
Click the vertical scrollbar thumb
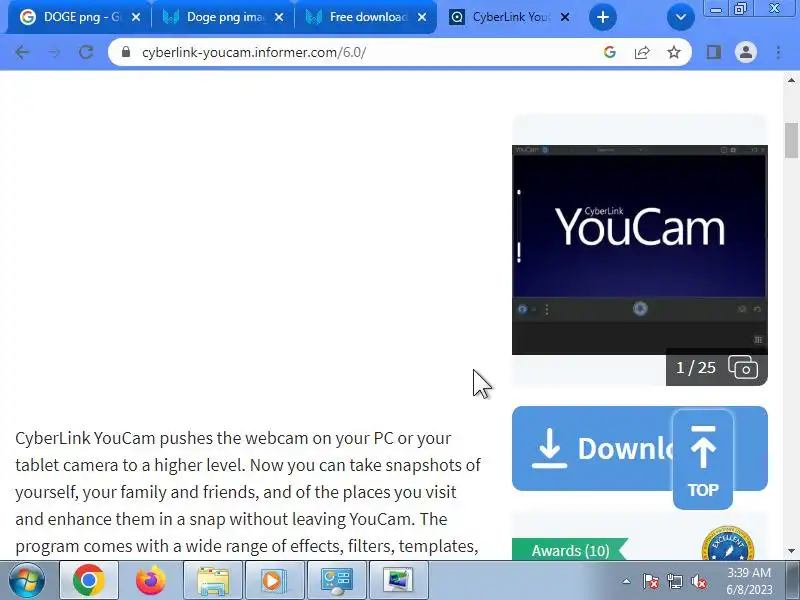(x=791, y=141)
